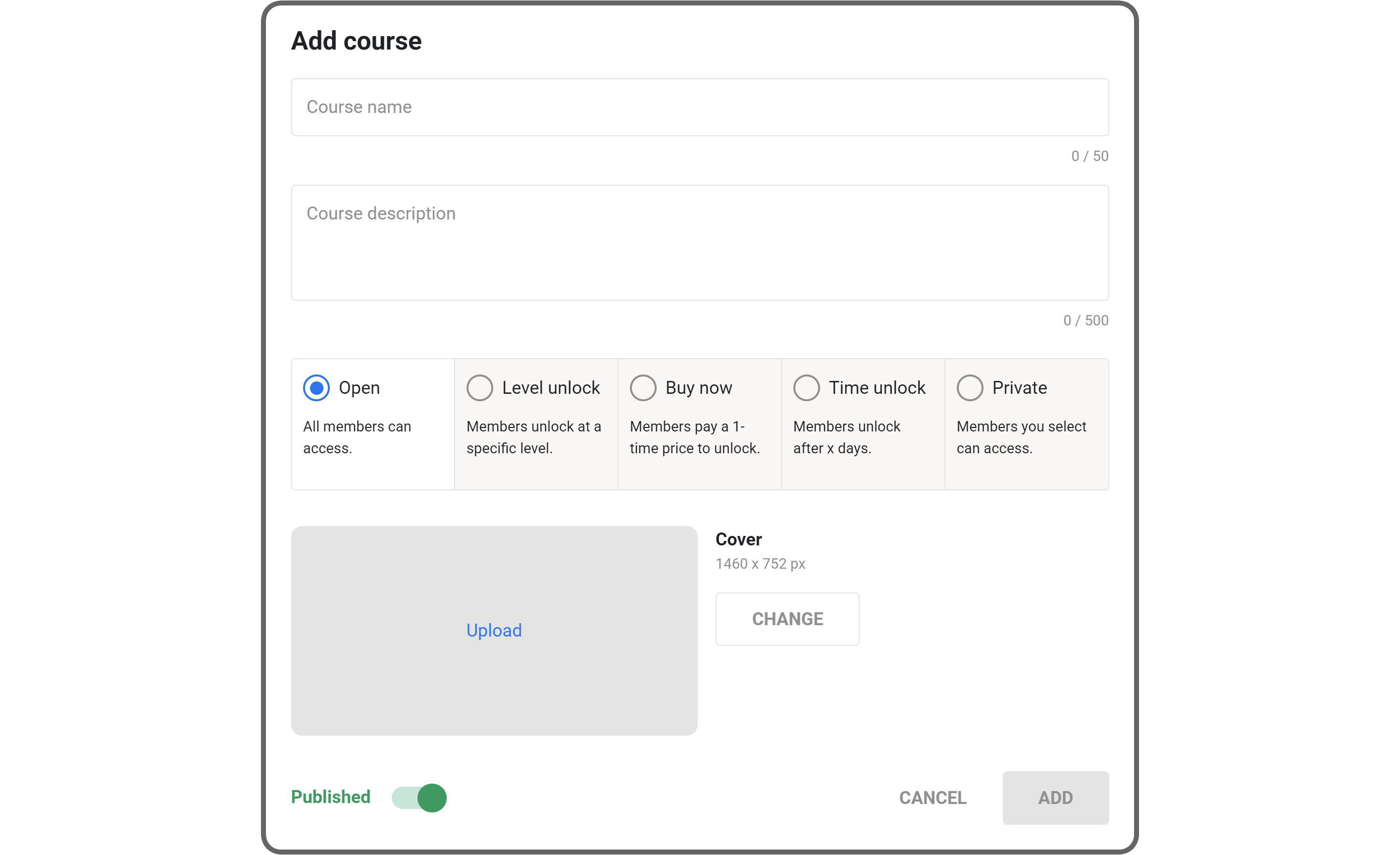Toggle the Published switch off
Screen dimensions: 1400x855
coord(419,798)
